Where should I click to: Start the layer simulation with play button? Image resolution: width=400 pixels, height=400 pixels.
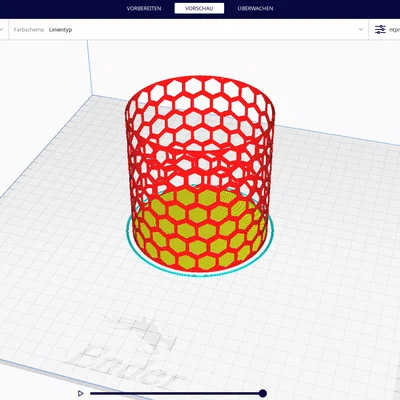80,393
